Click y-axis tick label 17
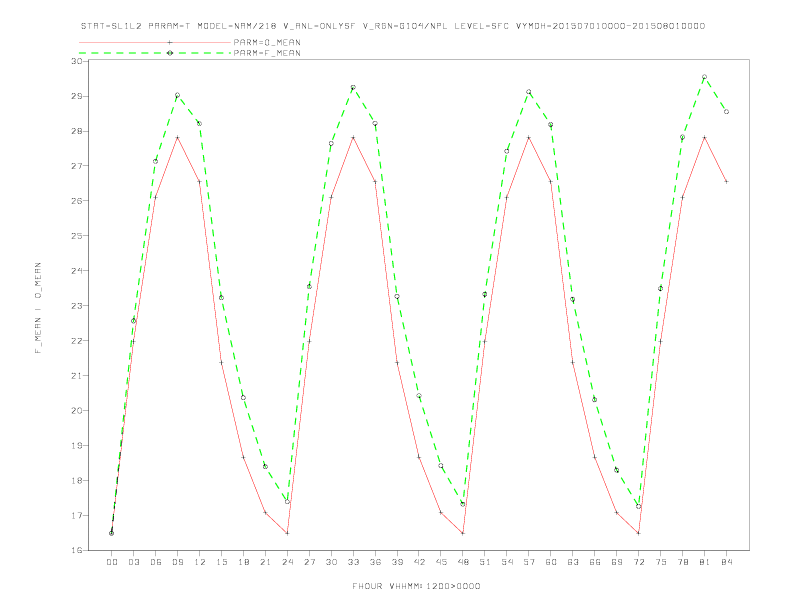This screenshot has height=612, width=792. coord(77,516)
